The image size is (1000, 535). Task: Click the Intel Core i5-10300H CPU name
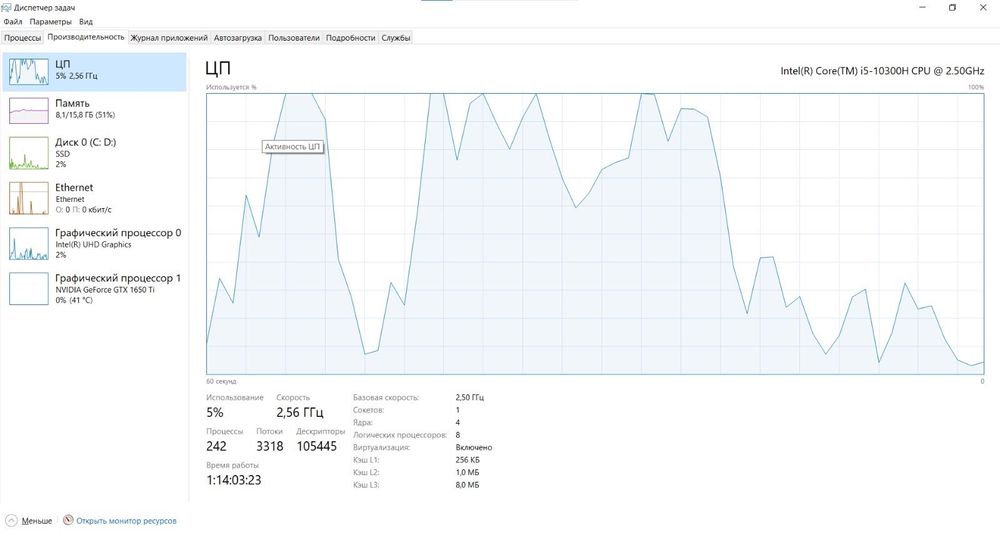882,71
